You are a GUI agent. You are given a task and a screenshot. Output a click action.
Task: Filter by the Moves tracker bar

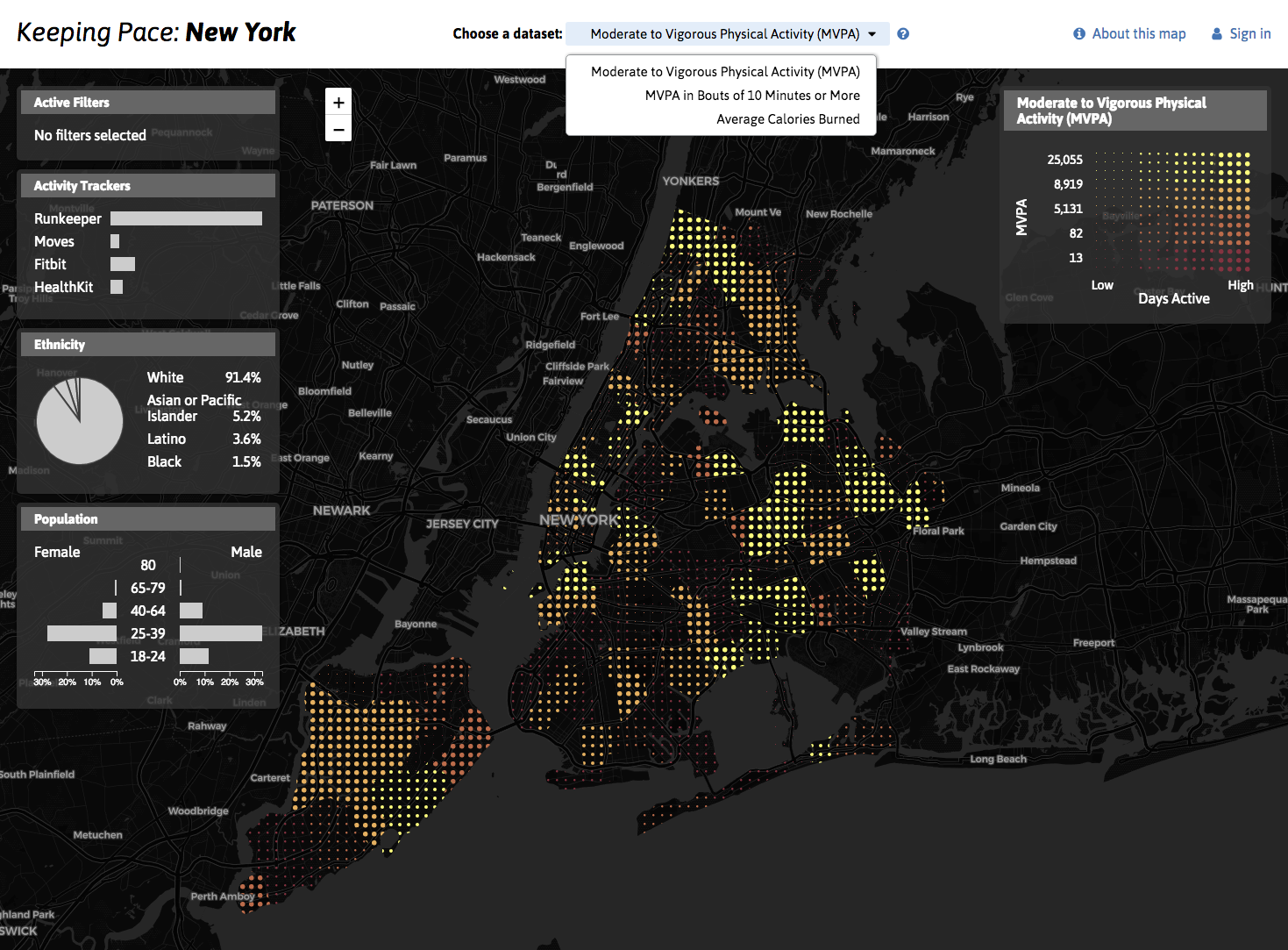(115, 241)
